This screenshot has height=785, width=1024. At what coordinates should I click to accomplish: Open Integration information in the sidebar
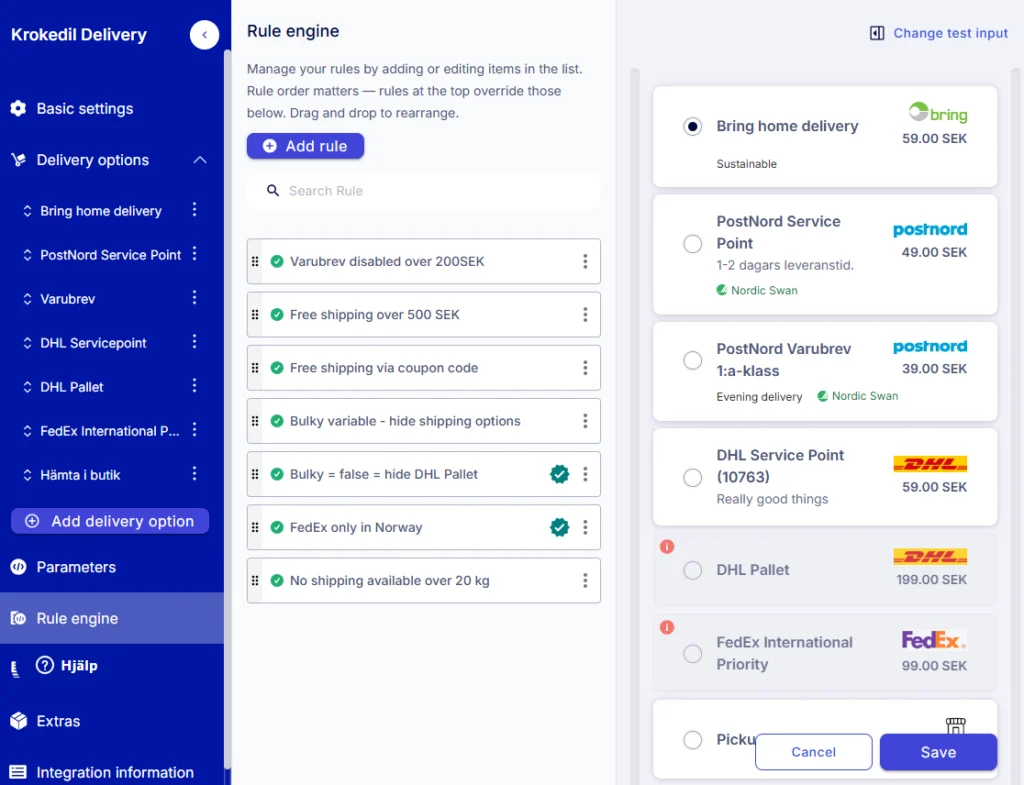(113, 772)
